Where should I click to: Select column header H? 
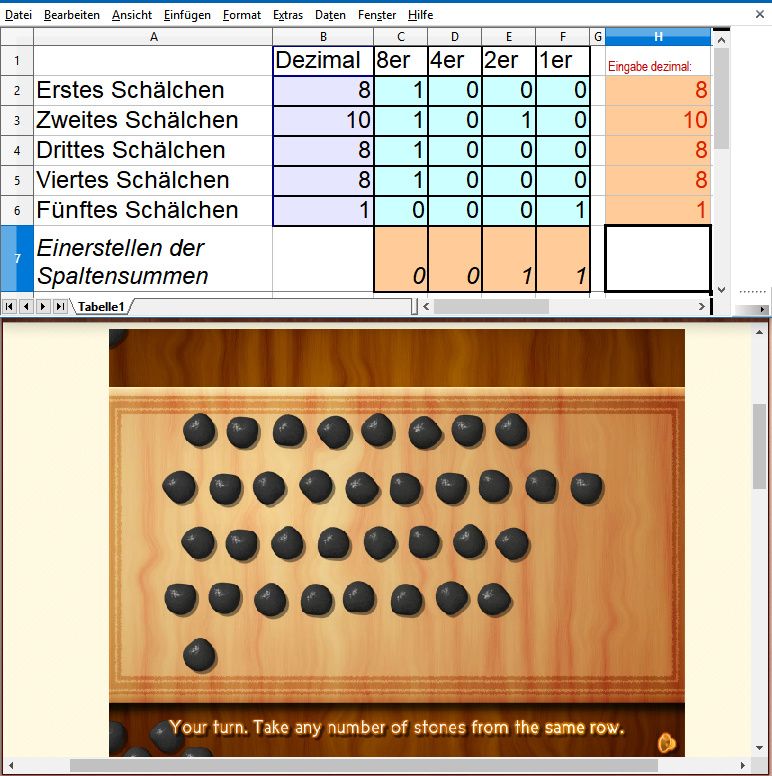(x=658, y=37)
